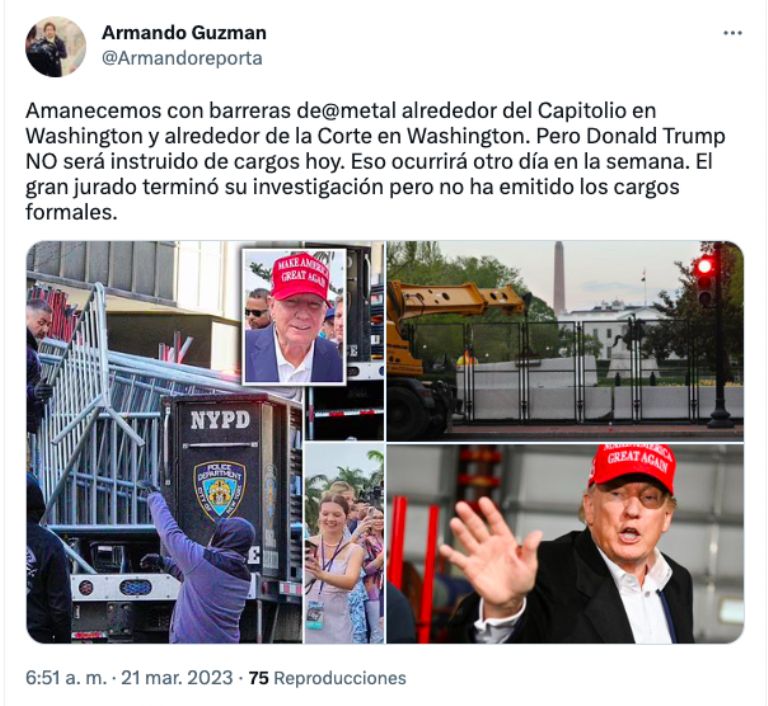
Task: Open the @Armandoreporta handle link
Action: (x=182, y=58)
